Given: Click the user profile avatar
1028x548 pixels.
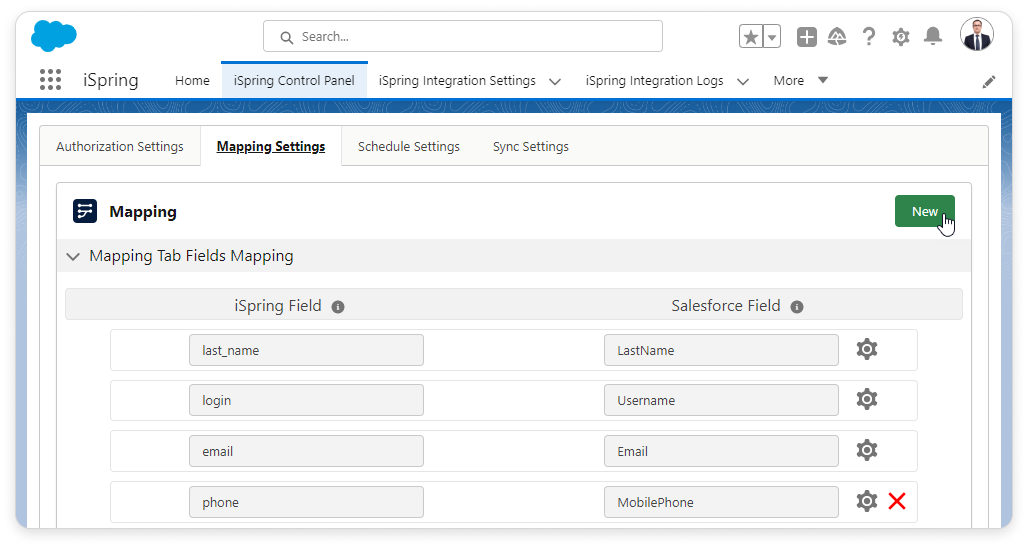Looking at the screenshot, I should pos(976,35).
